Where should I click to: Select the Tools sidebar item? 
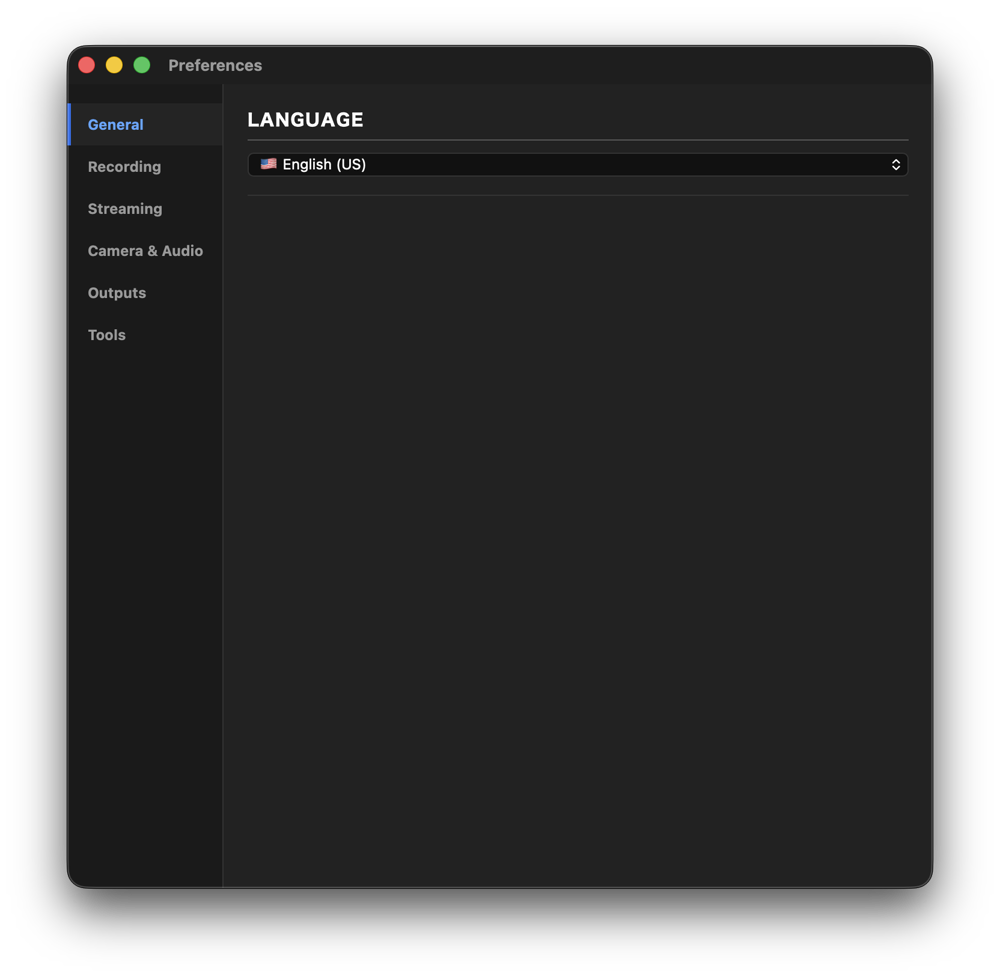click(x=107, y=335)
